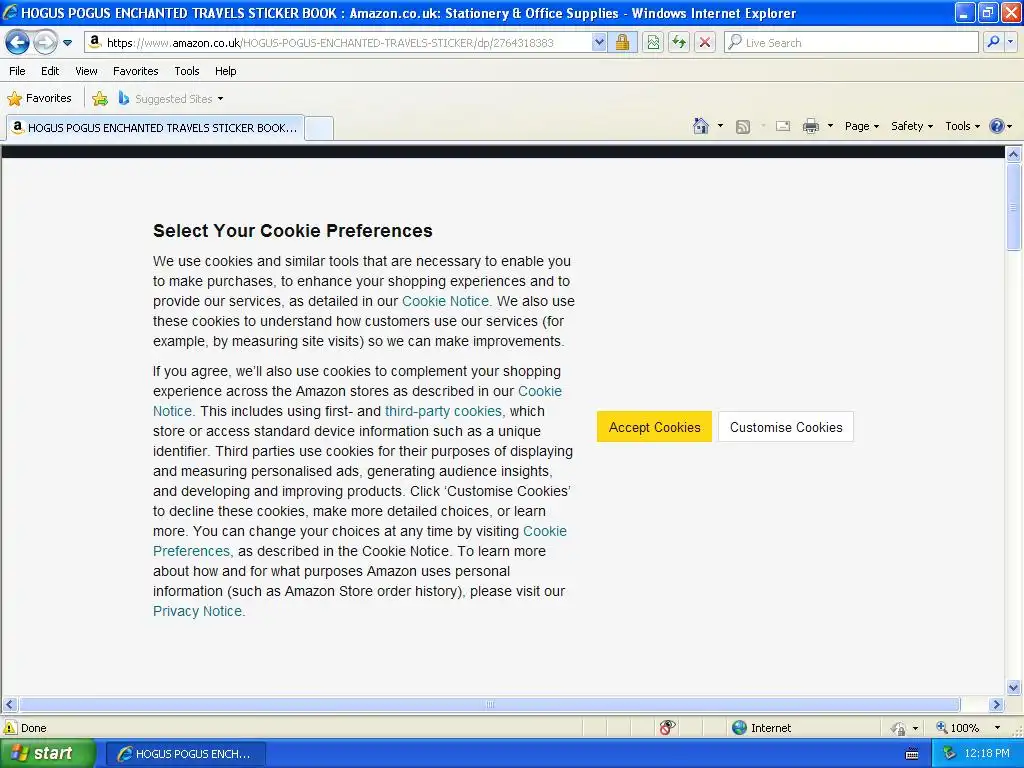This screenshot has width=1024, height=768.
Task: Open the first Cookie Notice link
Action: (446, 301)
